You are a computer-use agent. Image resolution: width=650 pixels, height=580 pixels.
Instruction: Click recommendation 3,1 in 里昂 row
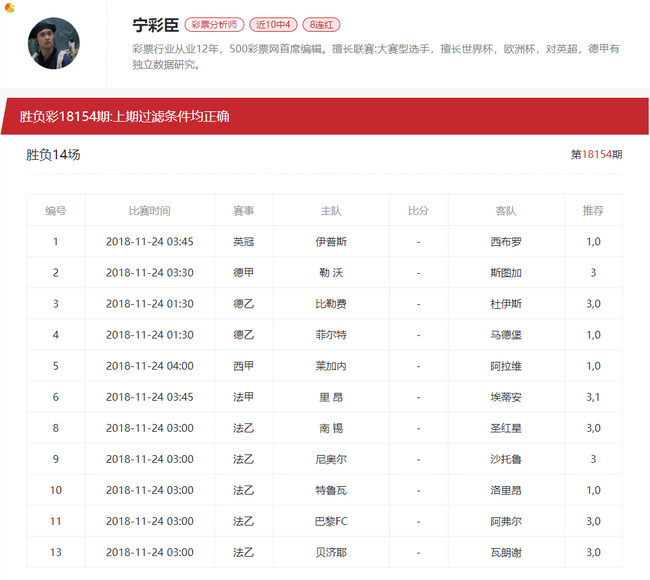coord(593,397)
